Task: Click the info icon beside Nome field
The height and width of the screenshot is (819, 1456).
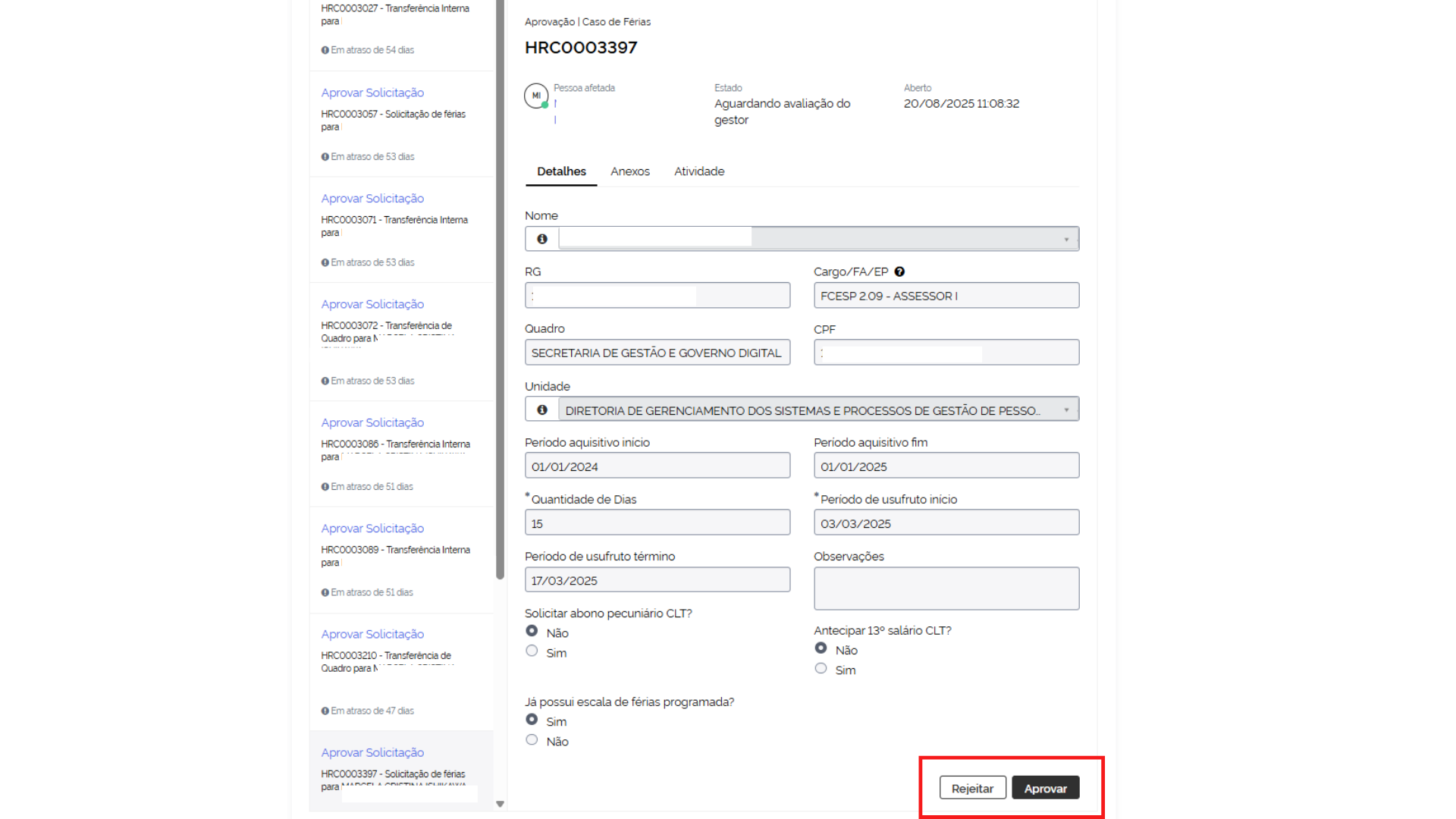Action: point(542,239)
